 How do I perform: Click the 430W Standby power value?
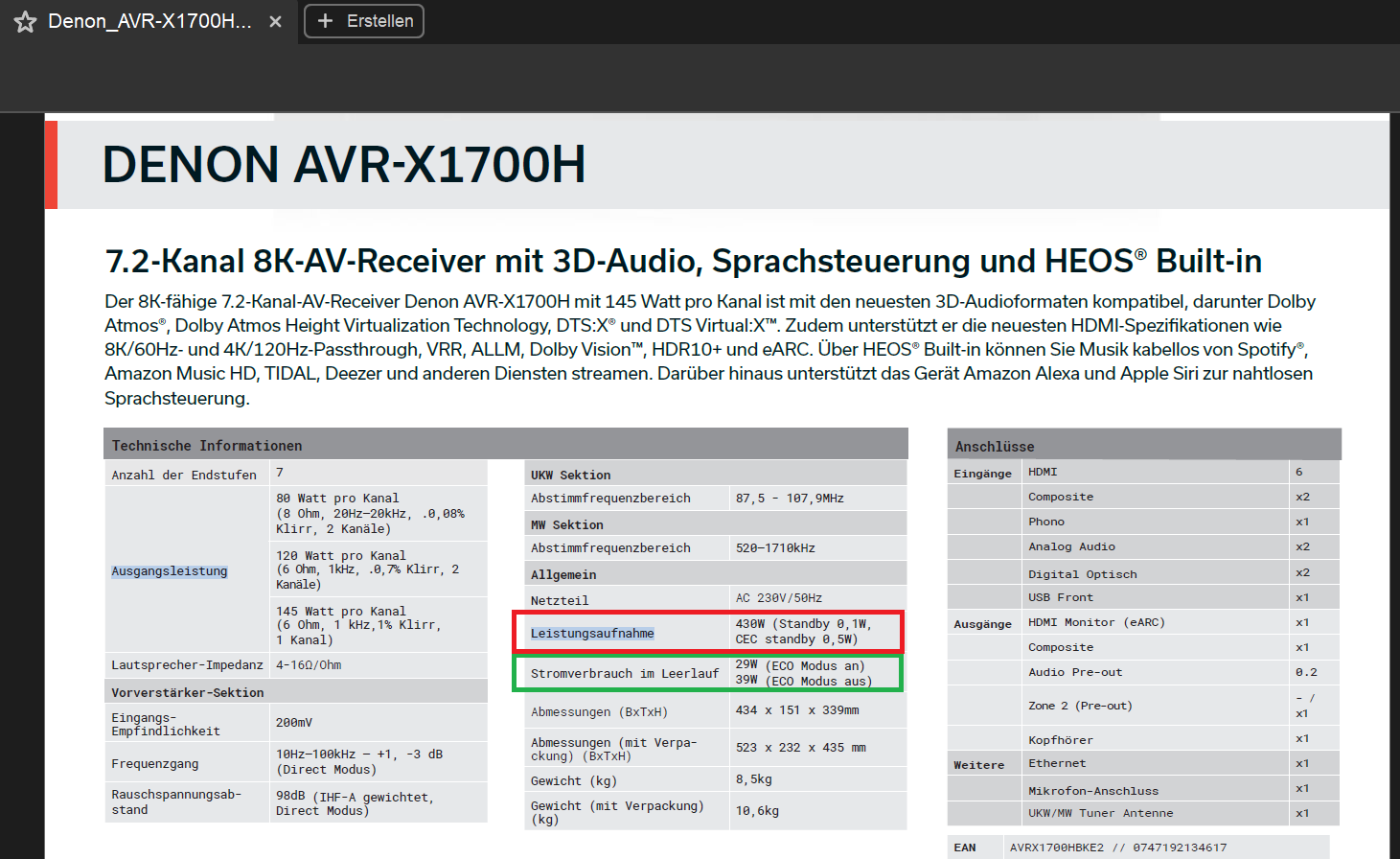pos(803,632)
